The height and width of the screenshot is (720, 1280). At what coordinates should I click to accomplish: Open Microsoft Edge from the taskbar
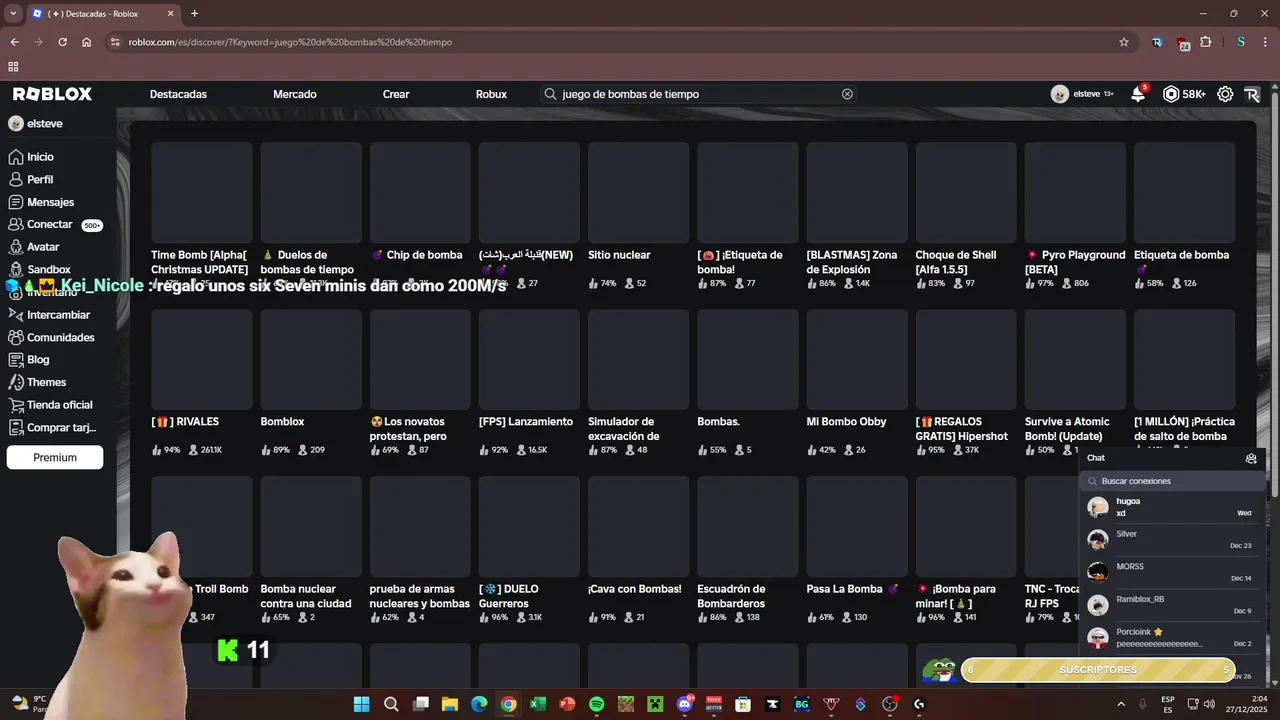click(x=479, y=704)
